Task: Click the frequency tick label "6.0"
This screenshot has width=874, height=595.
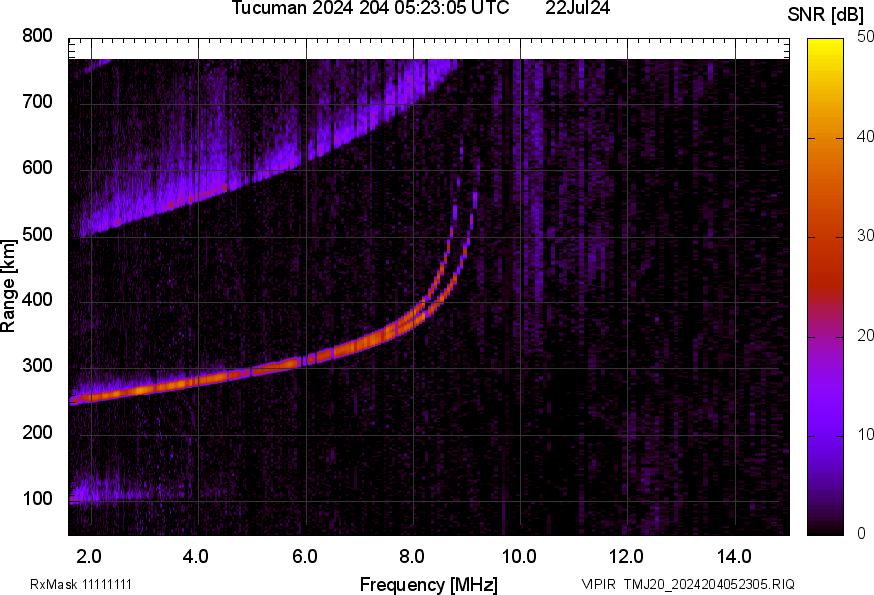Action: [x=304, y=557]
